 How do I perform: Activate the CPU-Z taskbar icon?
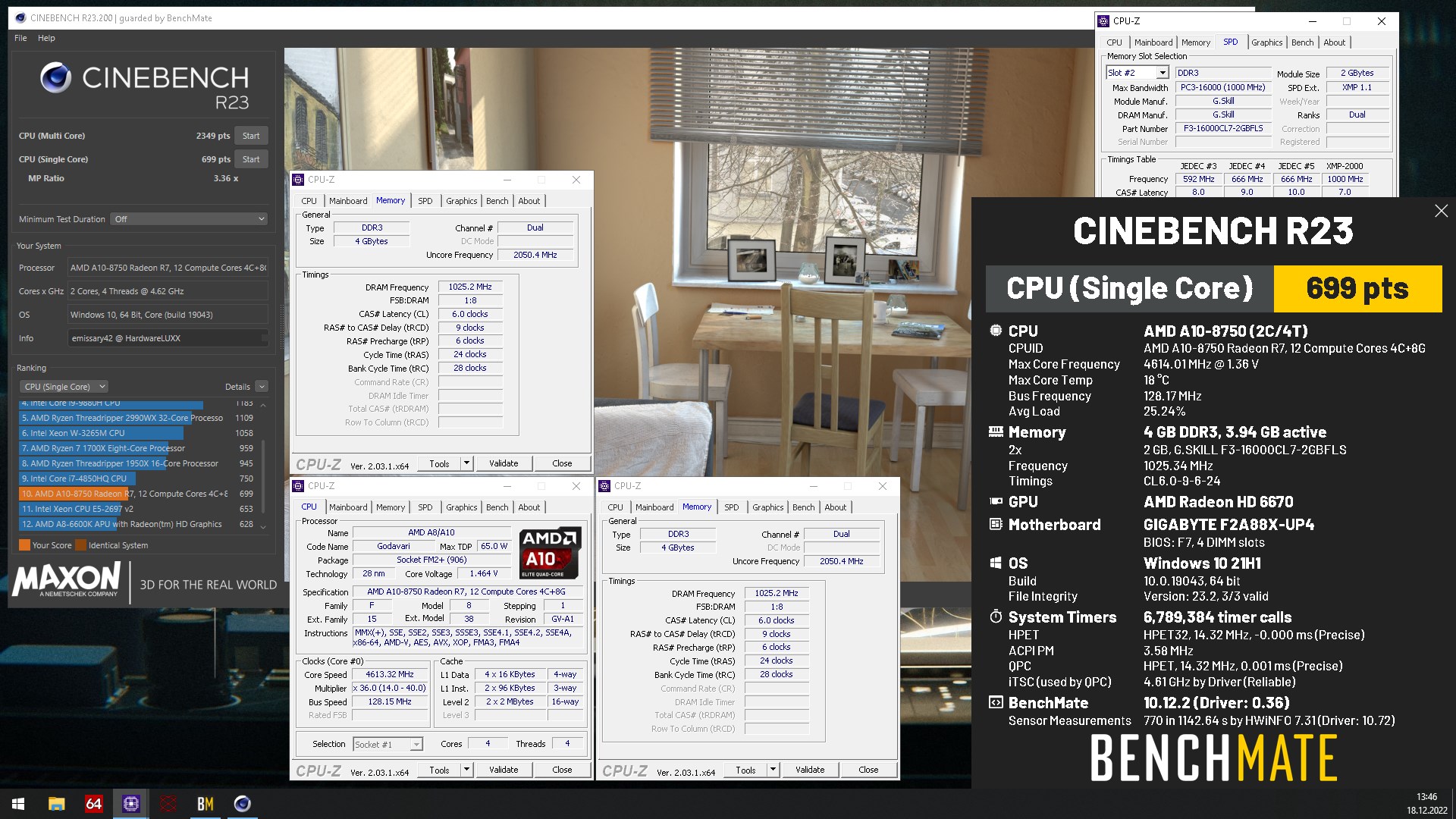130,804
